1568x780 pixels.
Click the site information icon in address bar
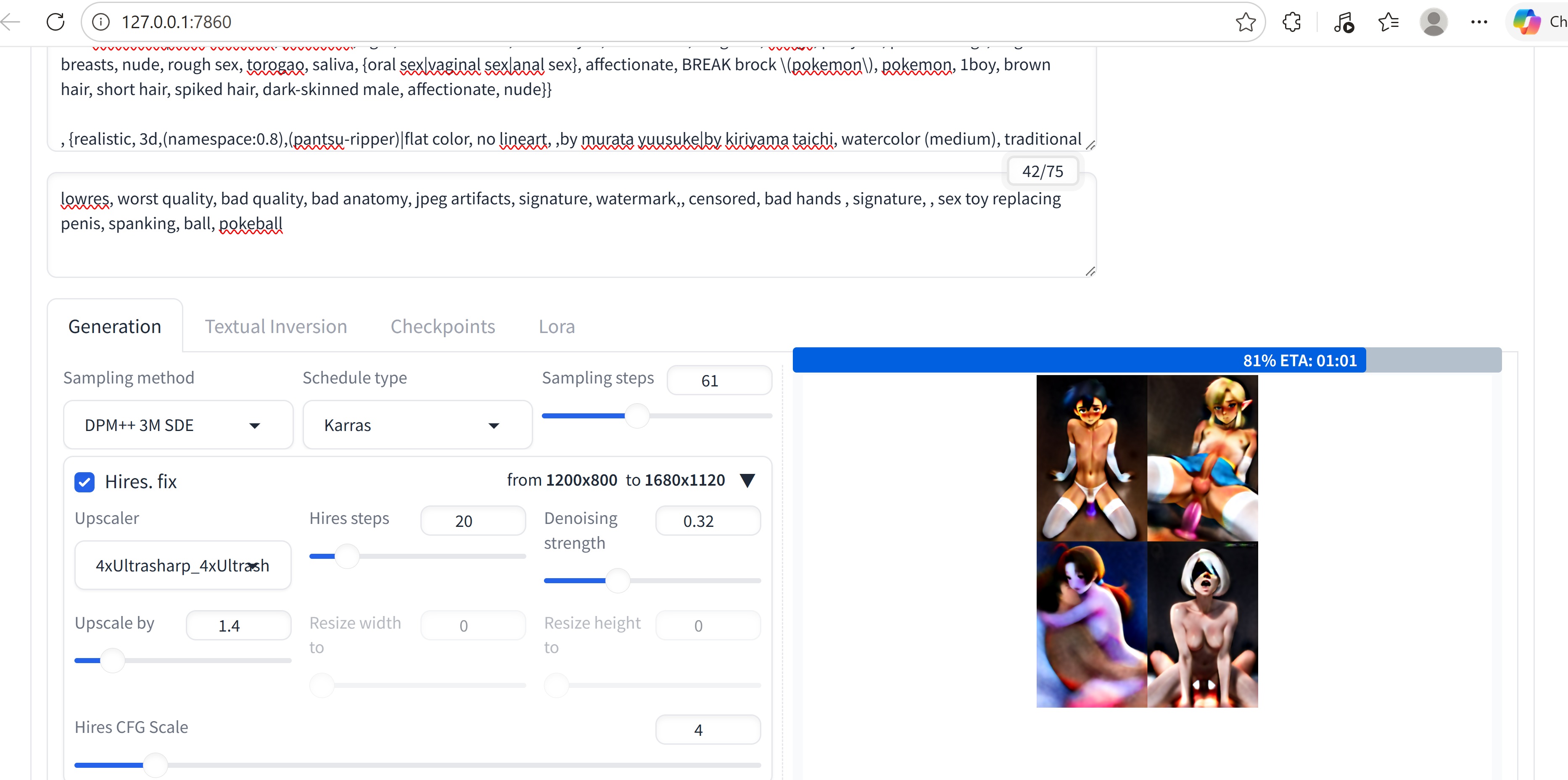[100, 22]
